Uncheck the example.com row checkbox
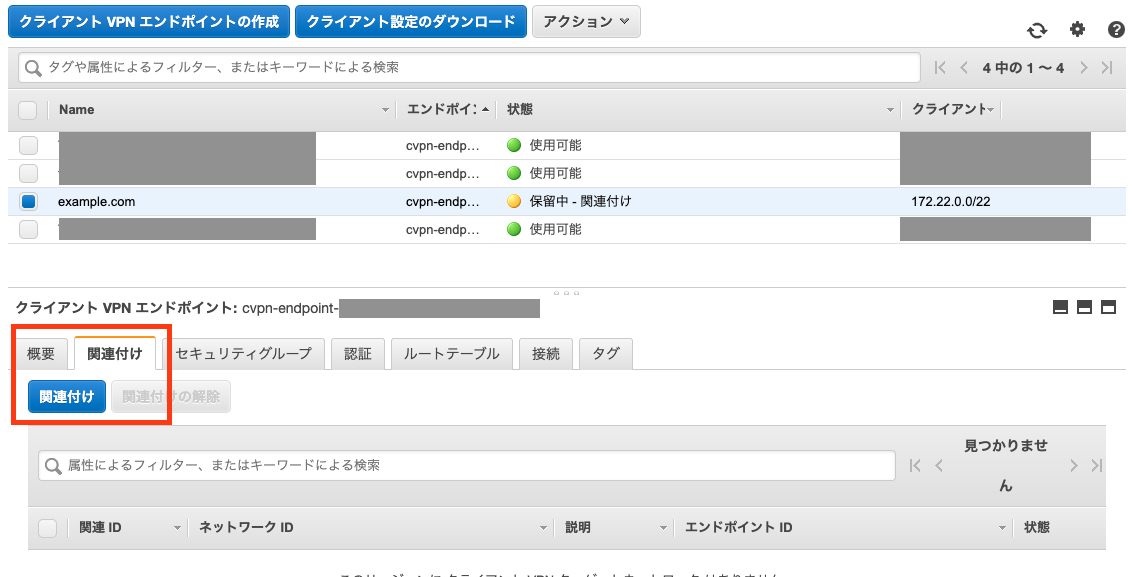This screenshot has height=577, width=1132. (x=28, y=201)
